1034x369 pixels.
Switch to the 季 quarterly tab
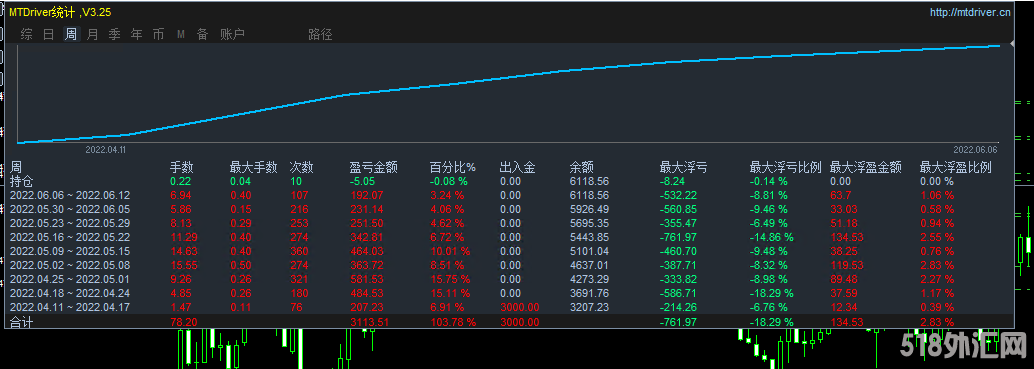[x=115, y=34]
